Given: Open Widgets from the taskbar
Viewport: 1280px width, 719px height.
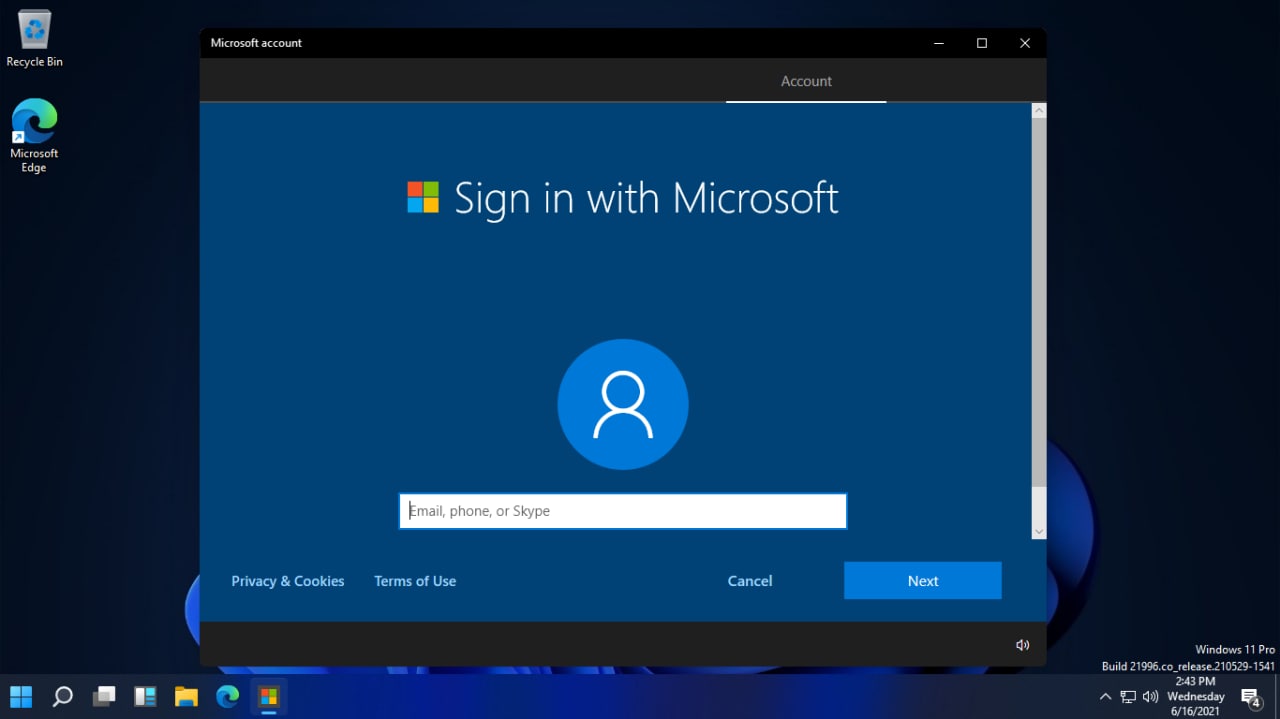Looking at the screenshot, I should 145,696.
